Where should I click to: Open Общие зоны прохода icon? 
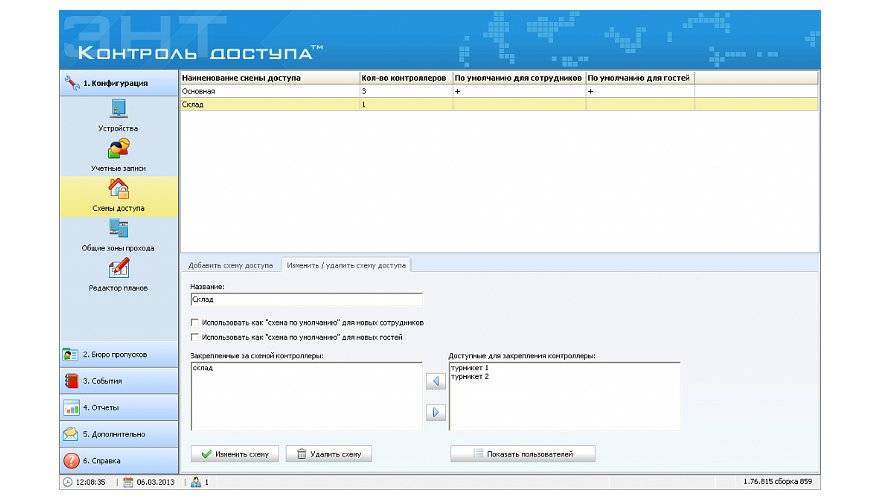pos(118,229)
